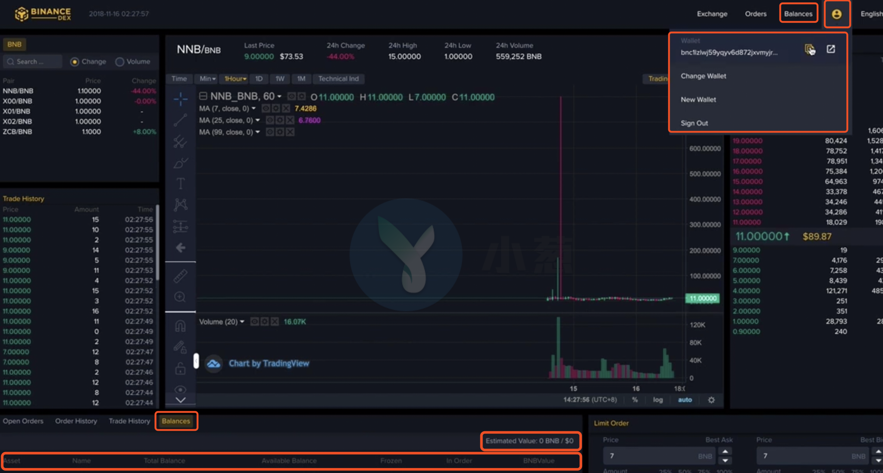Remove the MA 25 indicator

[x=290, y=120]
